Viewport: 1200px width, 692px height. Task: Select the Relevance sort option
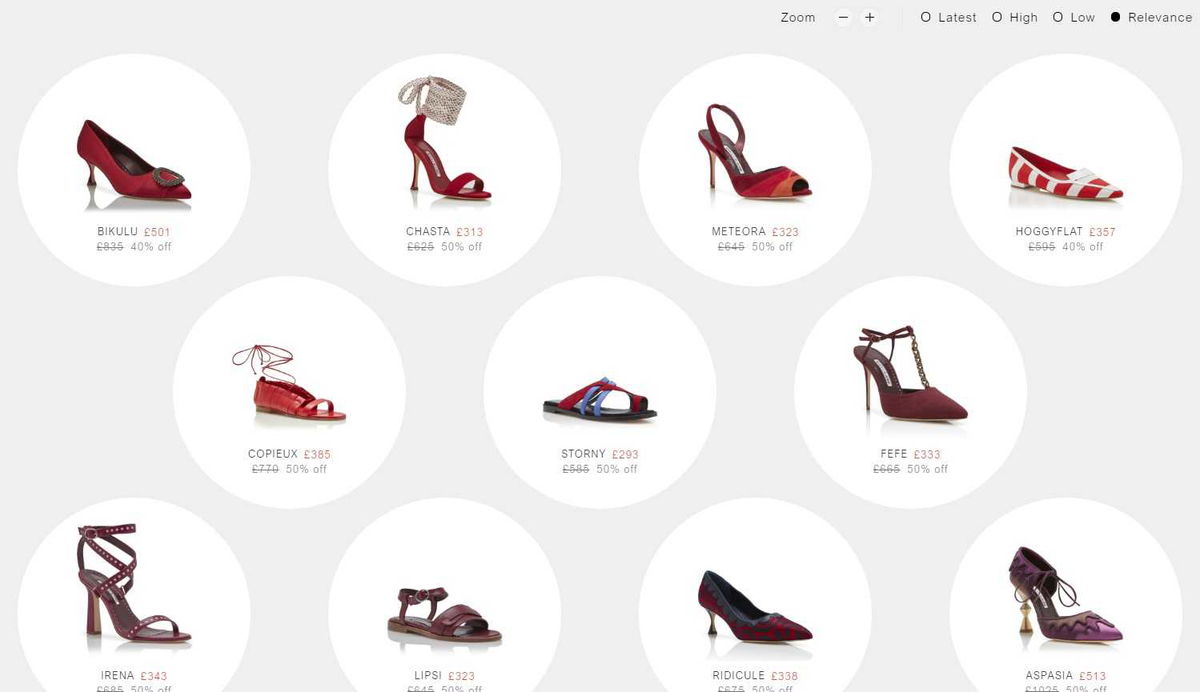[x=1151, y=17]
